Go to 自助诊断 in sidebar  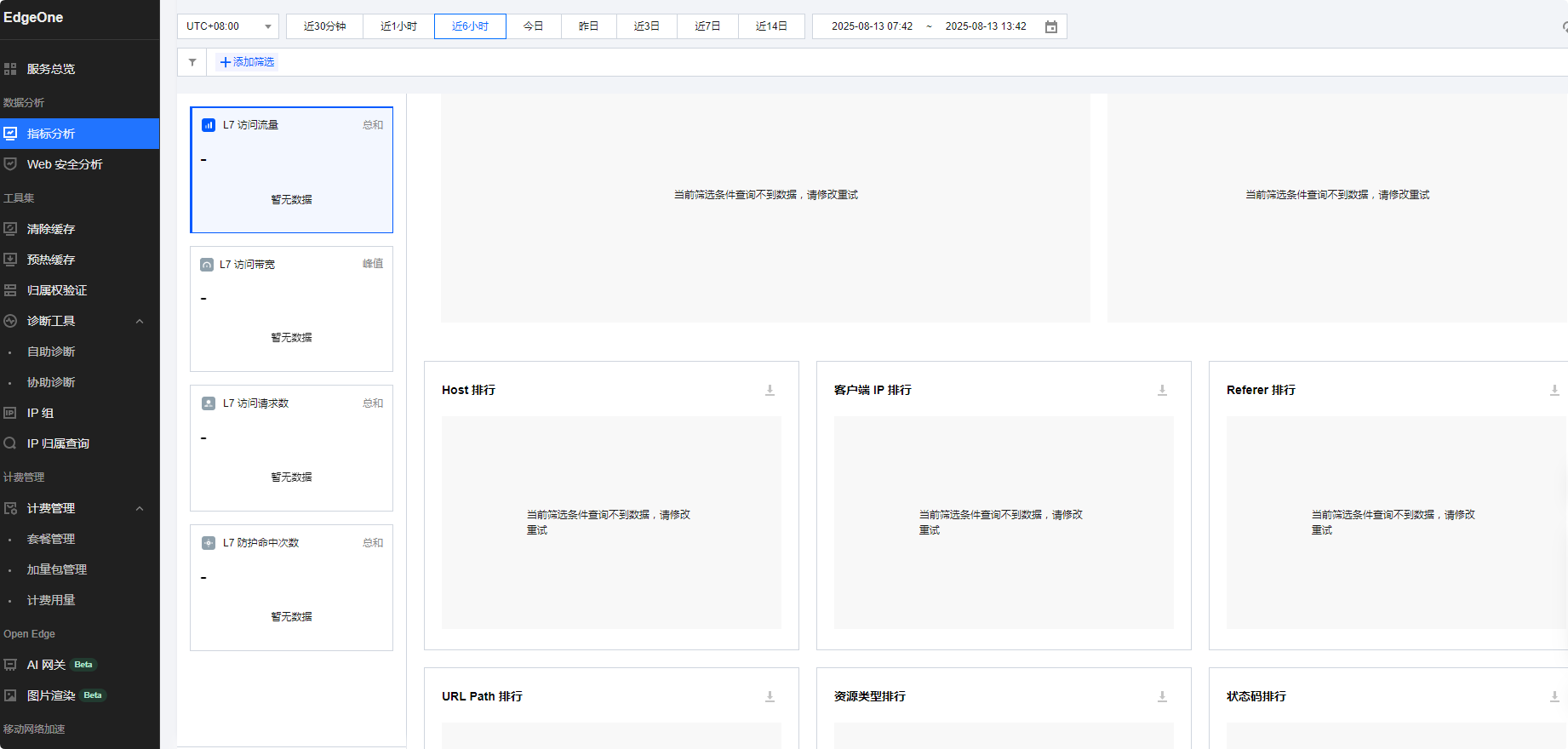(x=51, y=352)
